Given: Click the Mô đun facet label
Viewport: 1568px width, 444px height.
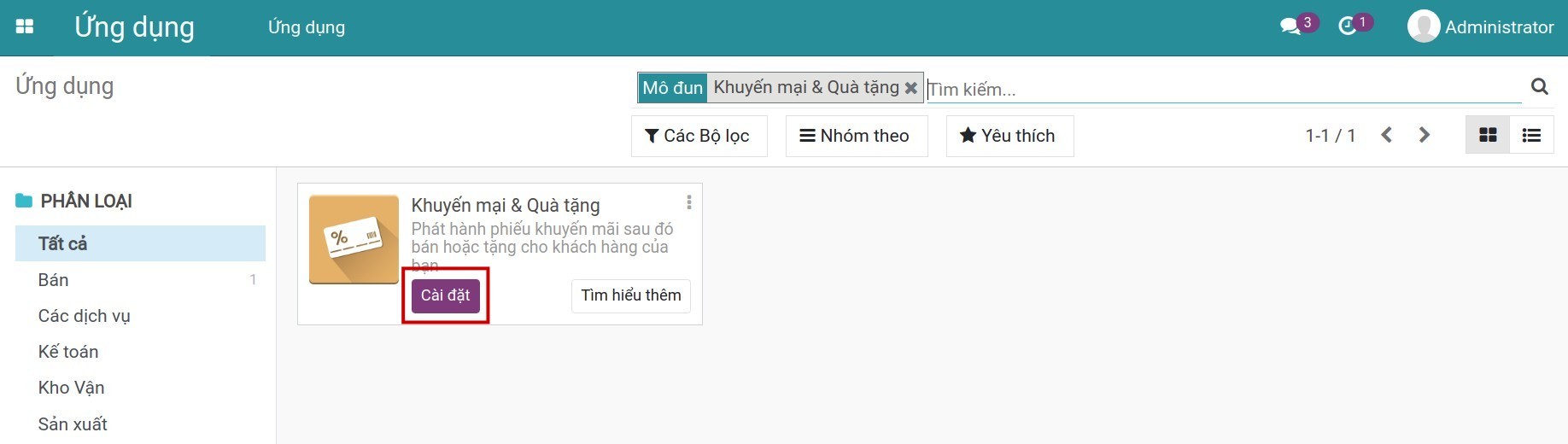Looking at the screenshot, I should (672, 88).
